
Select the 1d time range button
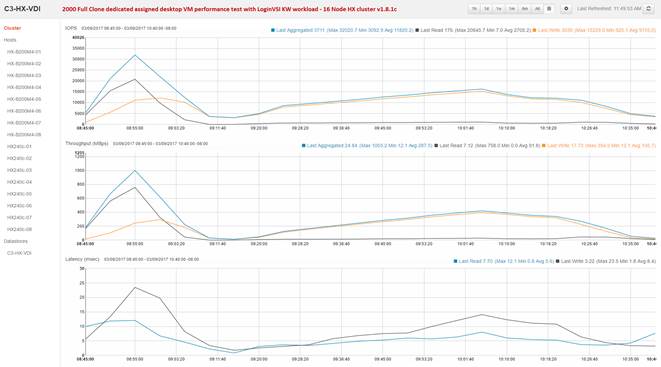487,8
